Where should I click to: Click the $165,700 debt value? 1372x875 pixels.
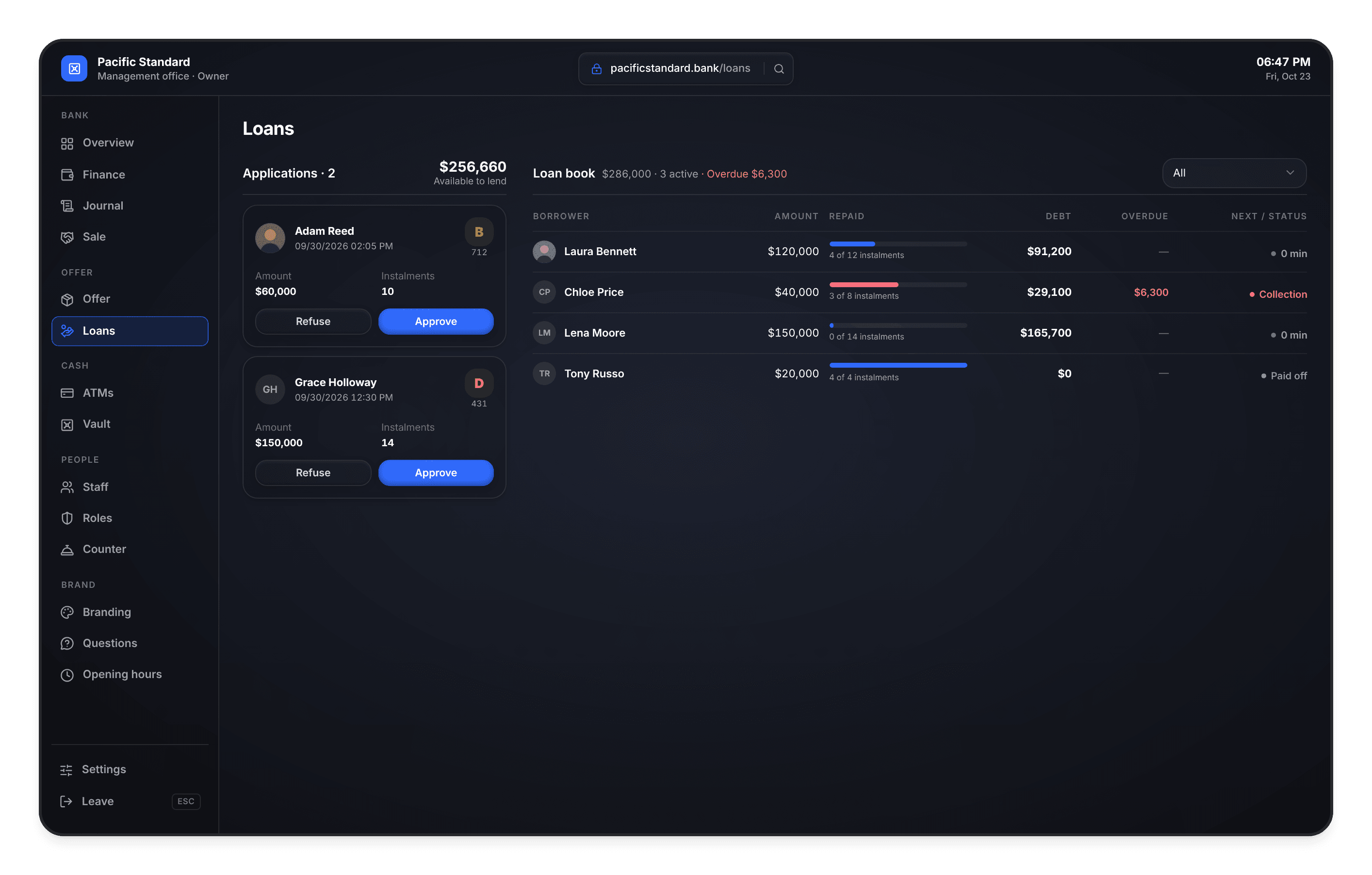pos(1045,333)
